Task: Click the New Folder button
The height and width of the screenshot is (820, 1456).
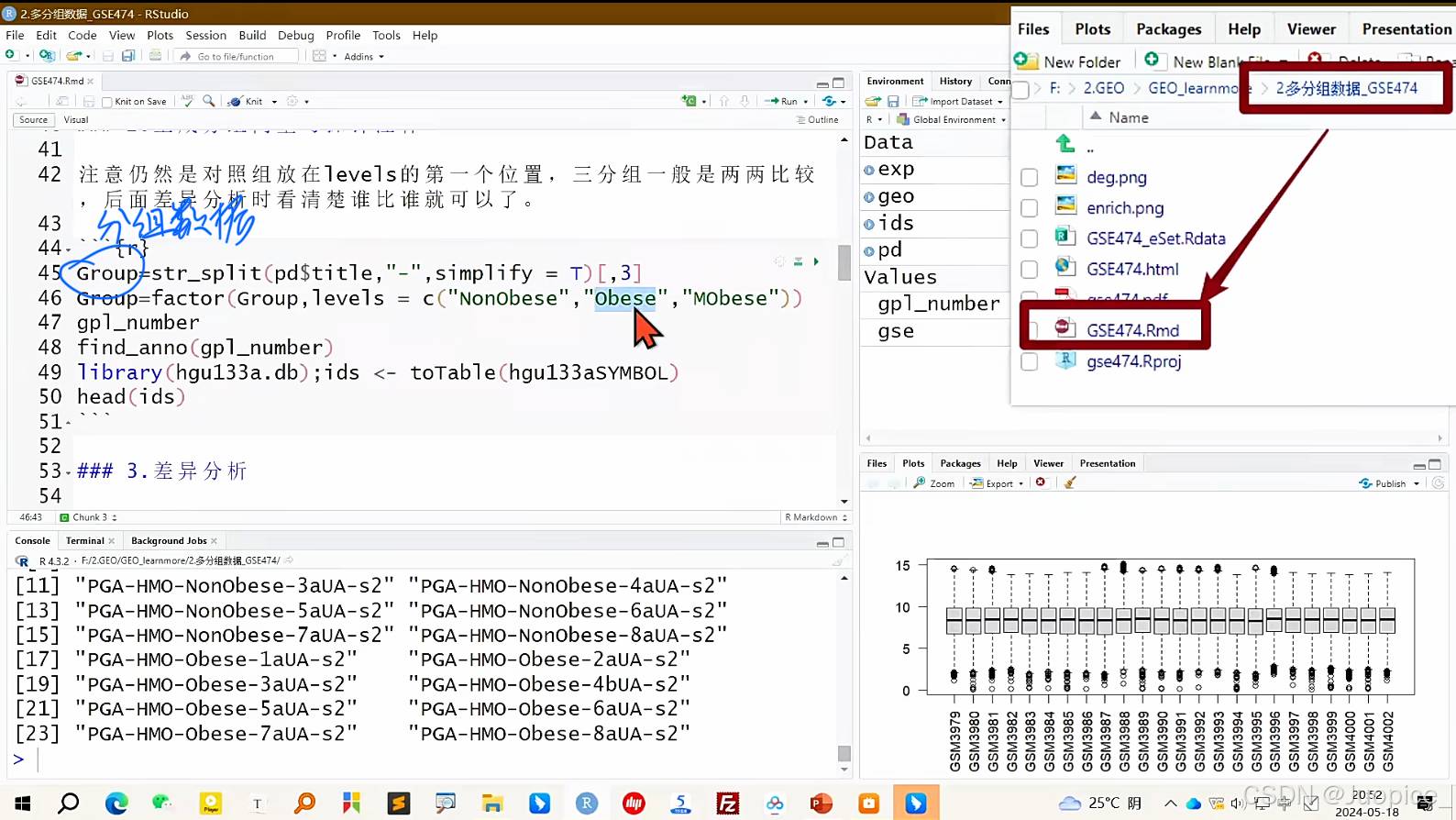Action: [1068, 61]
